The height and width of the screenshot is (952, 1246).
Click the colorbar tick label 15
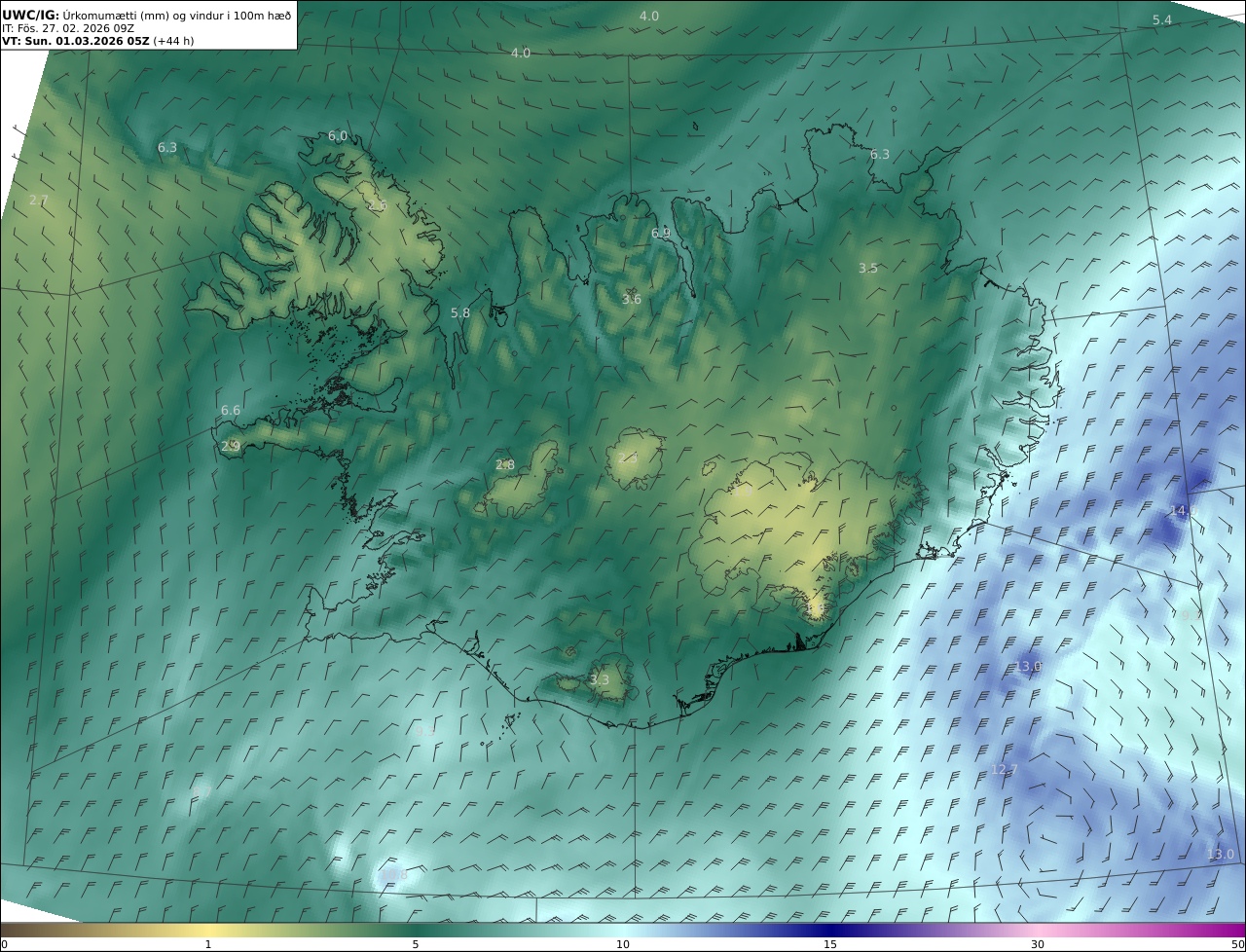pos(830,944)
